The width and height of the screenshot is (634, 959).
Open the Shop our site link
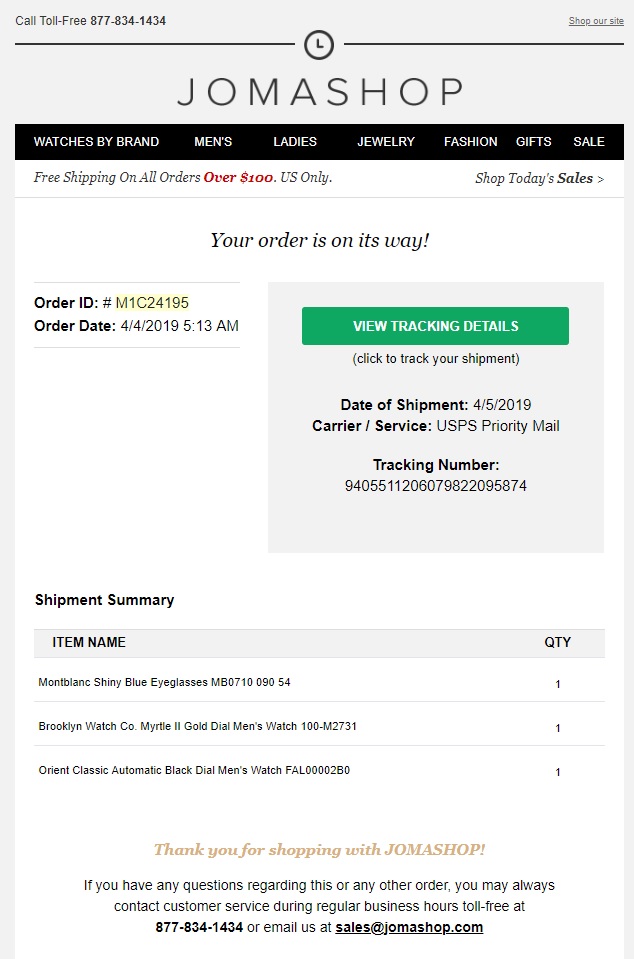pos(596,21)
